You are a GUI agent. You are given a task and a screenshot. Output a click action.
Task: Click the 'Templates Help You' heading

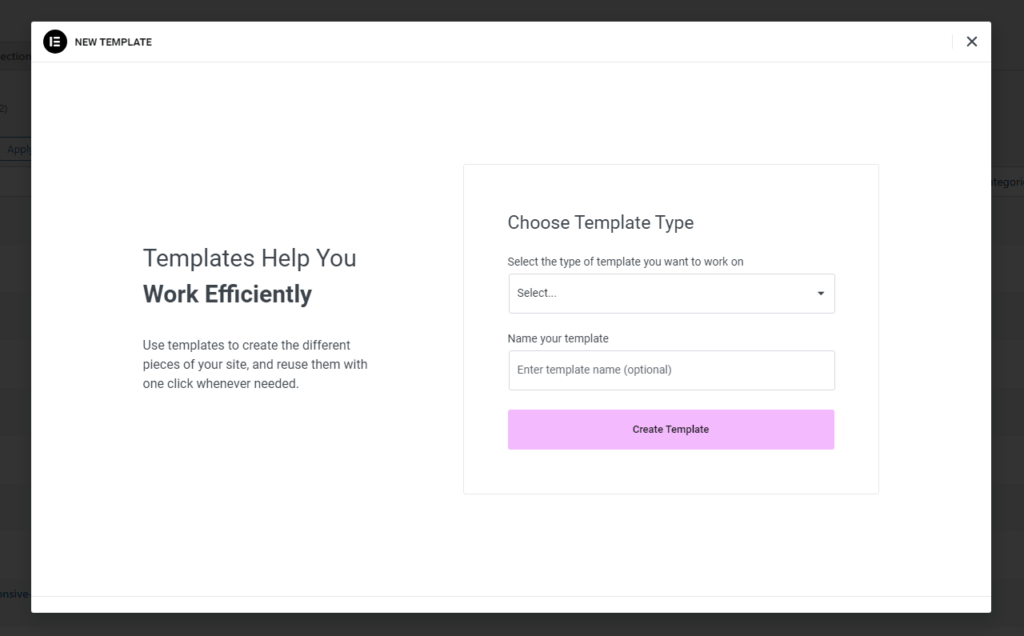249,258
